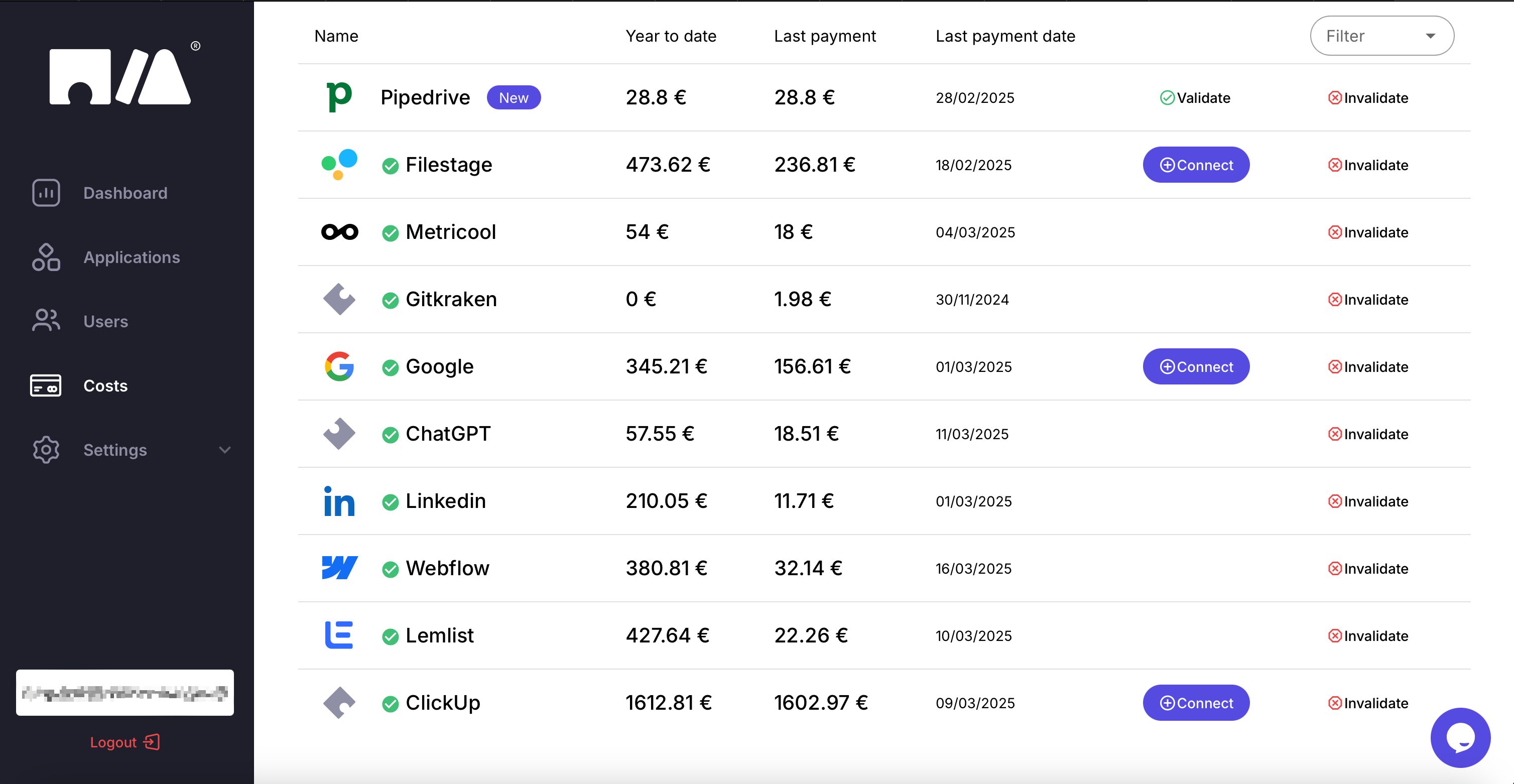Invalidate the ChatGPT entry
This screenshot has width=1514, height=784.
(x=1368, y=434)
